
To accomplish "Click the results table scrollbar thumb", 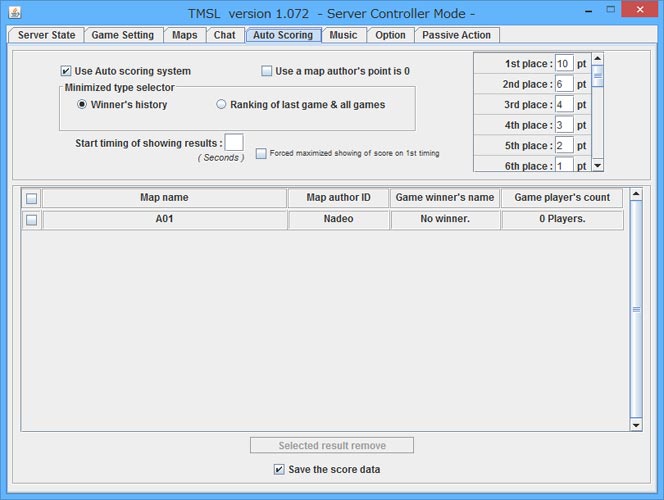I will 636,309.
